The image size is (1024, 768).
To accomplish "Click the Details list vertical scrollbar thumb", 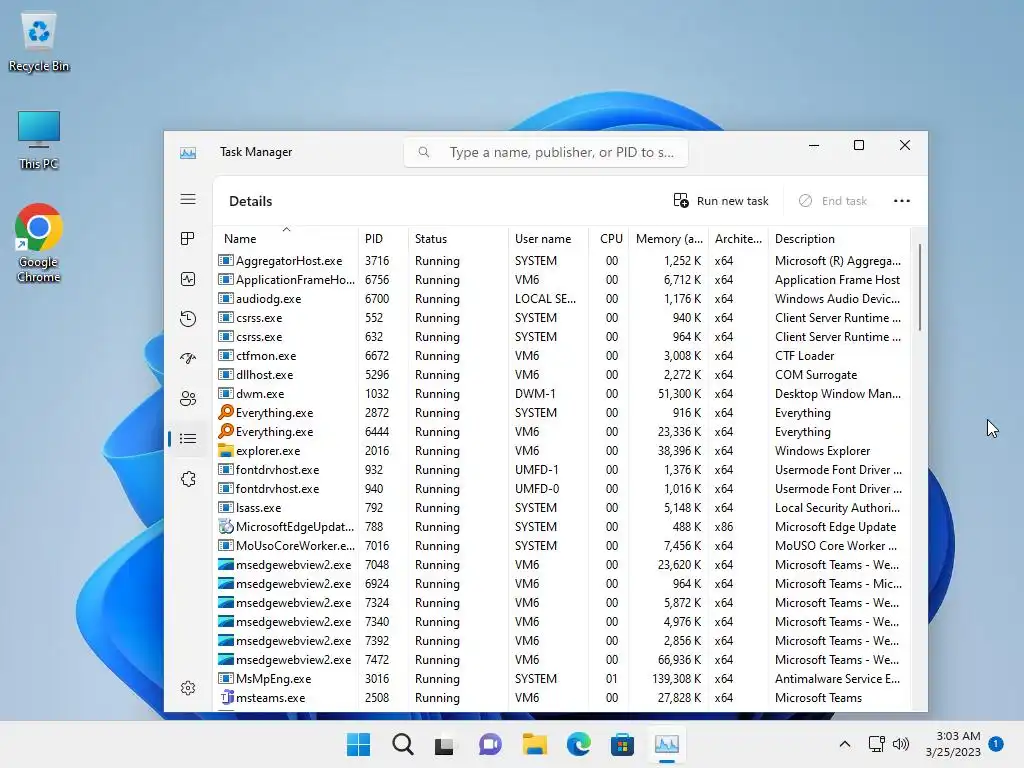I will pos(920,287).
